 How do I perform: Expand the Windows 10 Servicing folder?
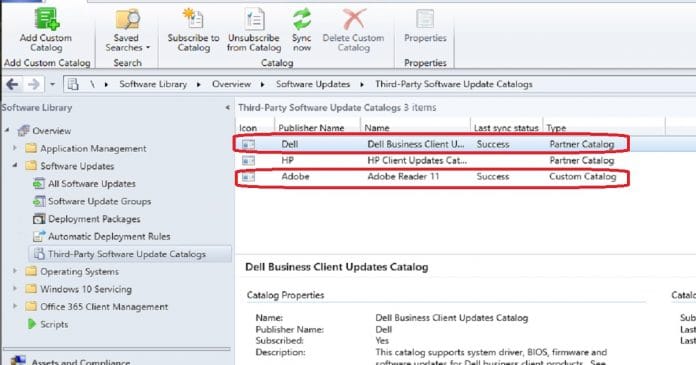pos(15,289)
